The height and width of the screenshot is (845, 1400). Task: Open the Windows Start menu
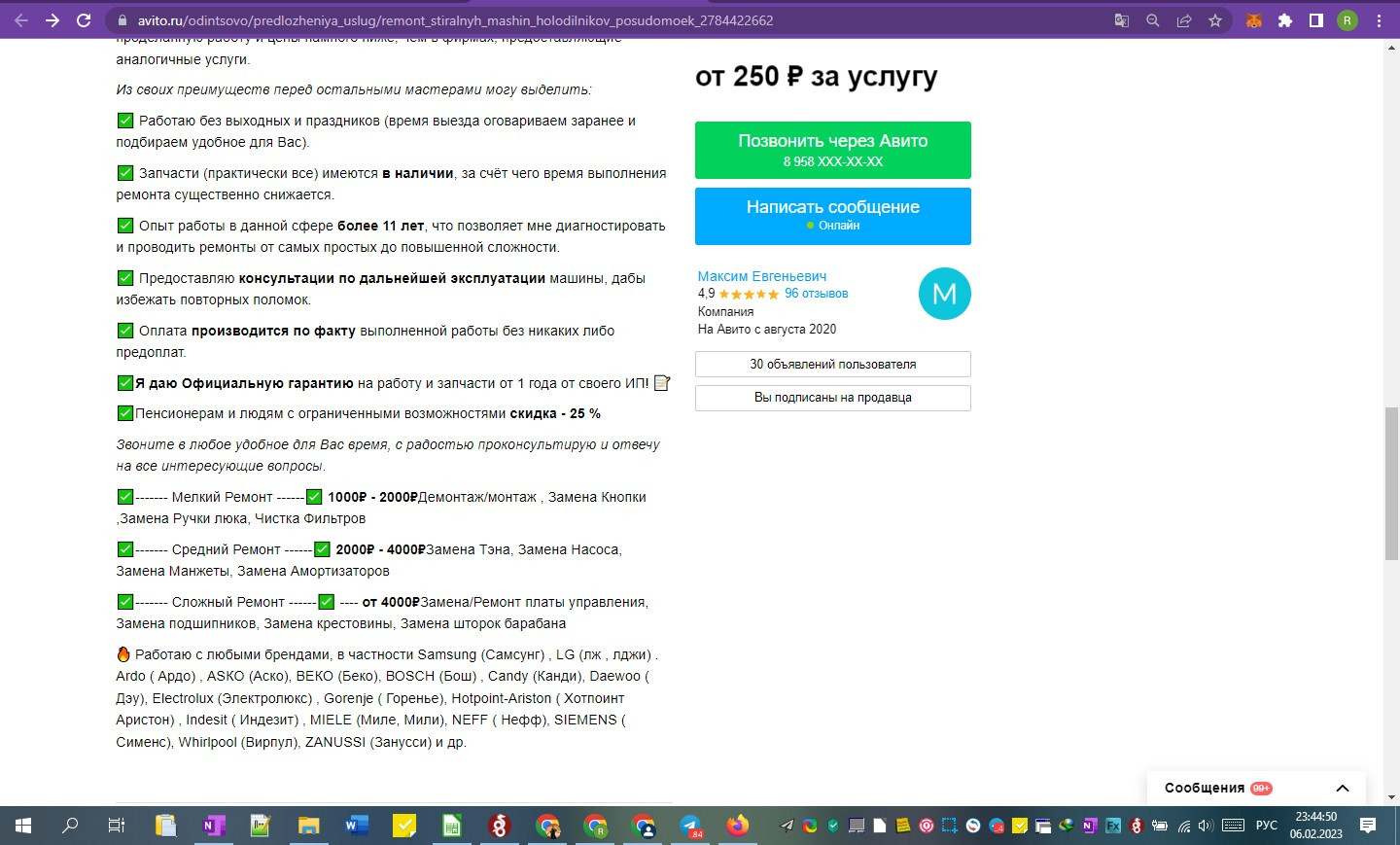point(23,826)
